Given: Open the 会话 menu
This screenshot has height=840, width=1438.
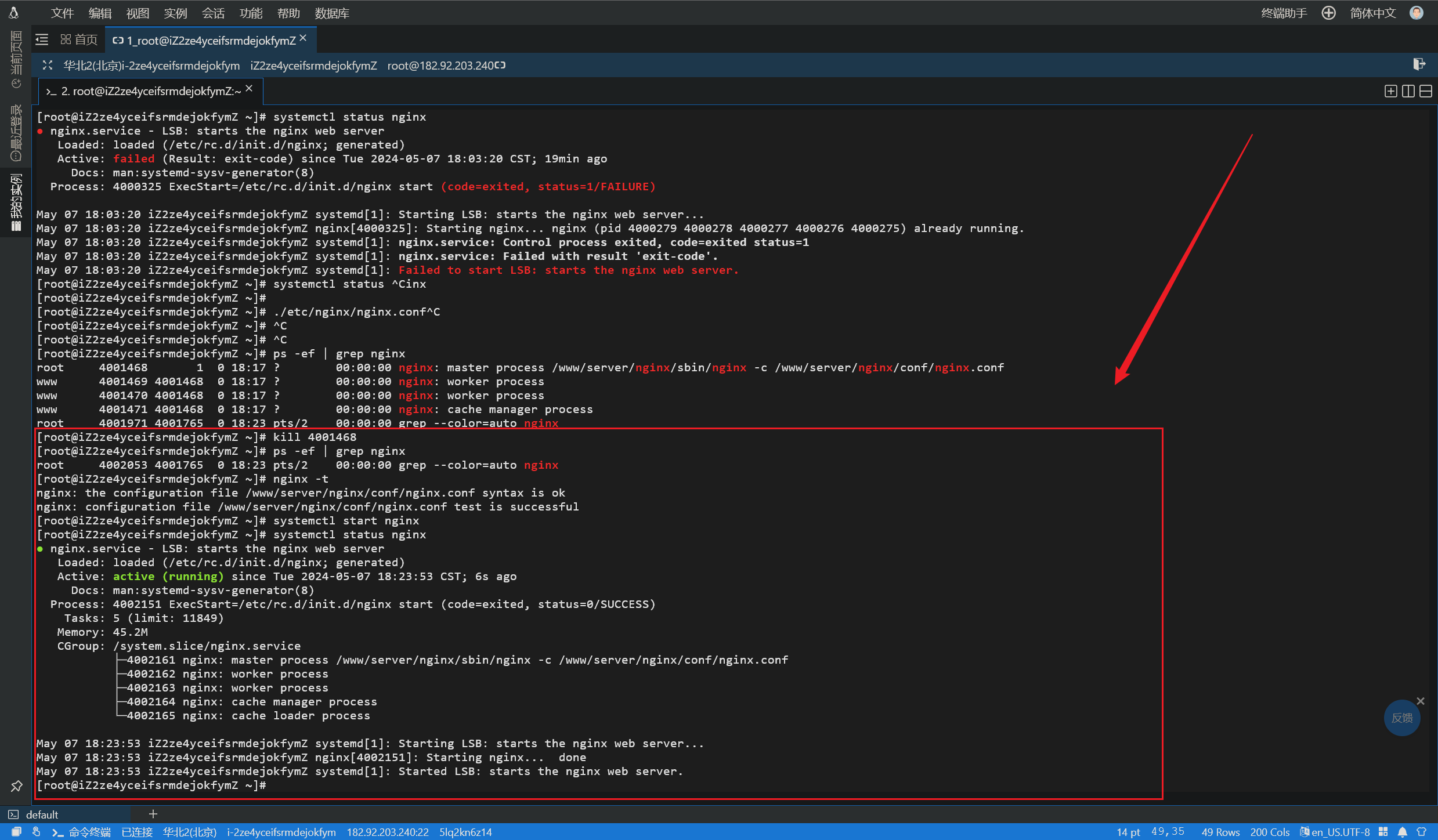Looking at the screenshot, I should click(x=213, y=13).
